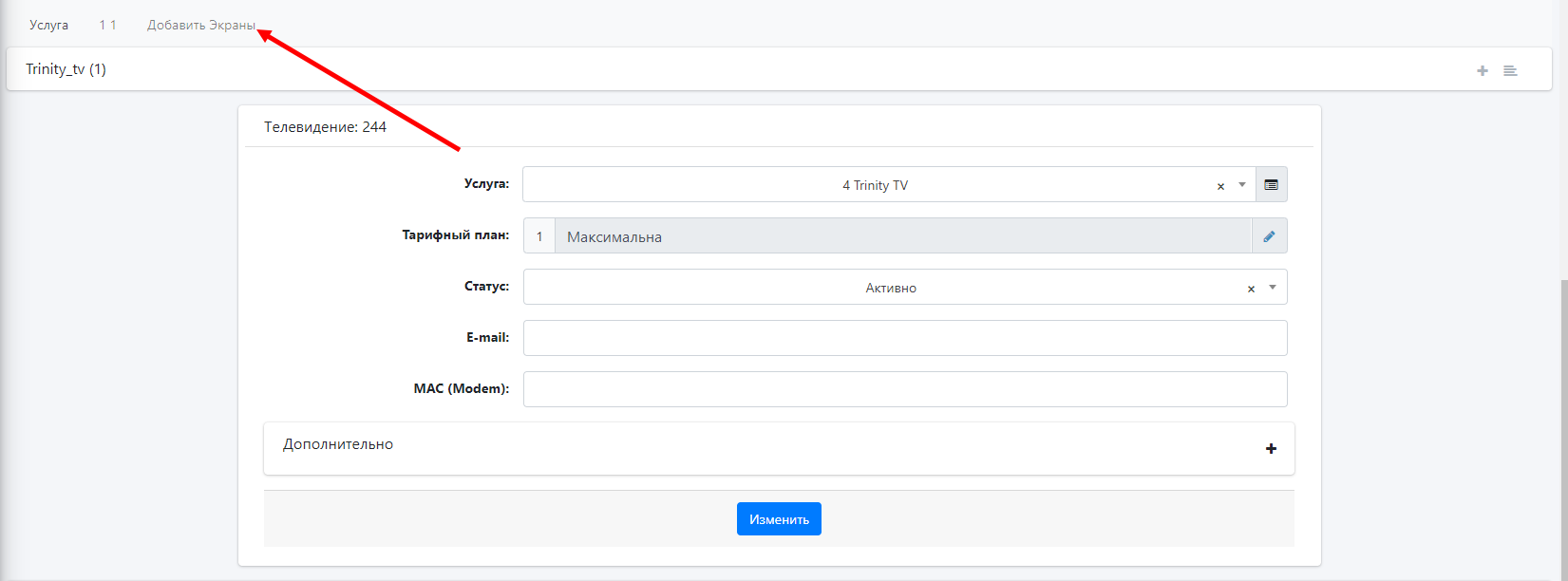Viewport: 1568px width, 581px height.
Task: Clear the Статус selection with the x
Action: [x=1251, y=289]
